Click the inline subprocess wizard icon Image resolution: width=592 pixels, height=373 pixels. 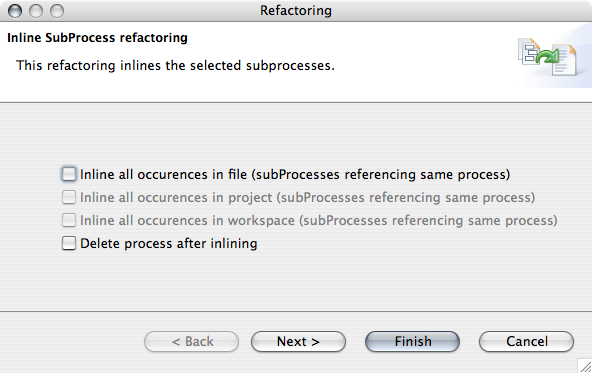click(547, 56)
